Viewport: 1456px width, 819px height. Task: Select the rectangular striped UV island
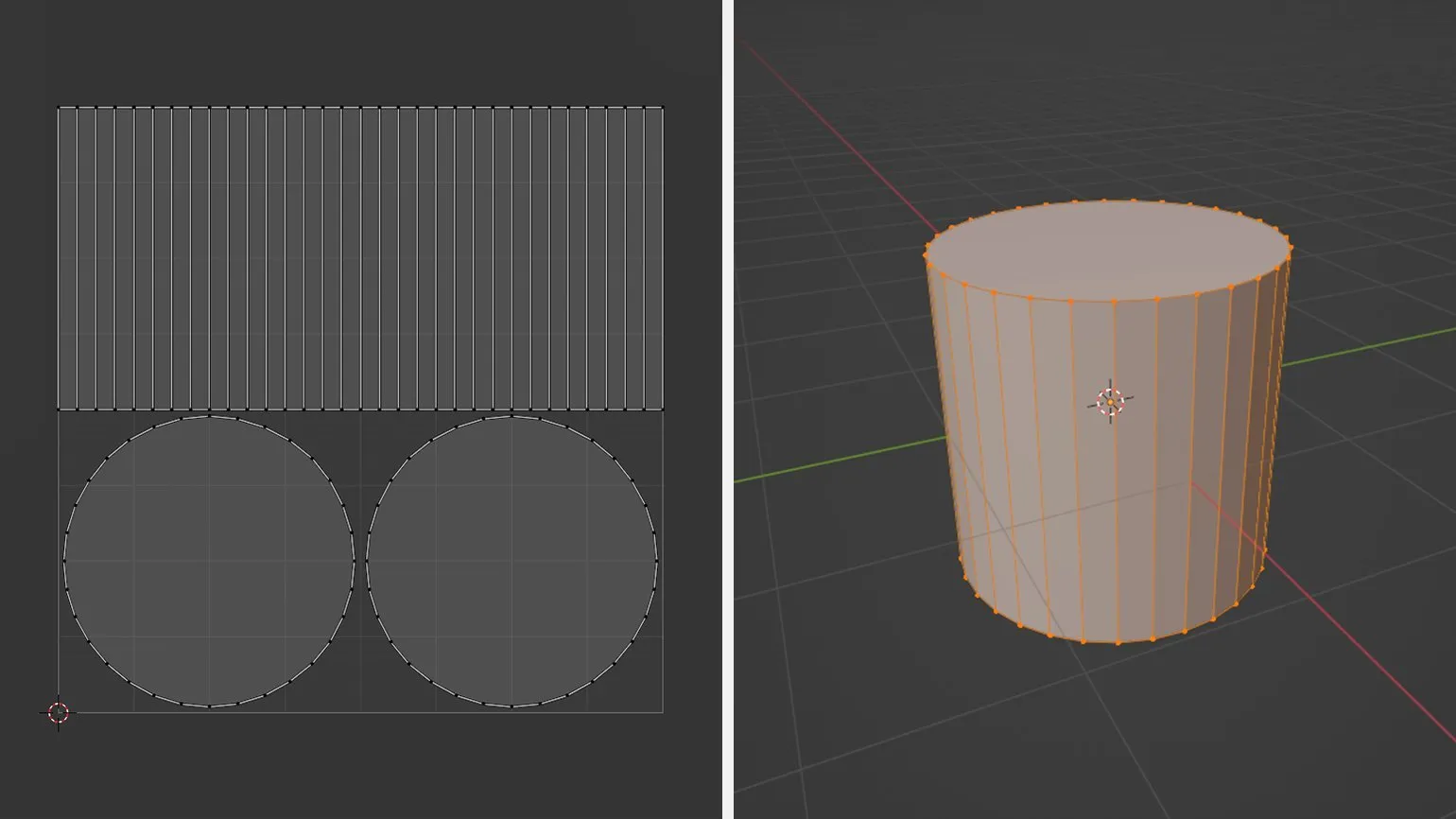(359, 258)
